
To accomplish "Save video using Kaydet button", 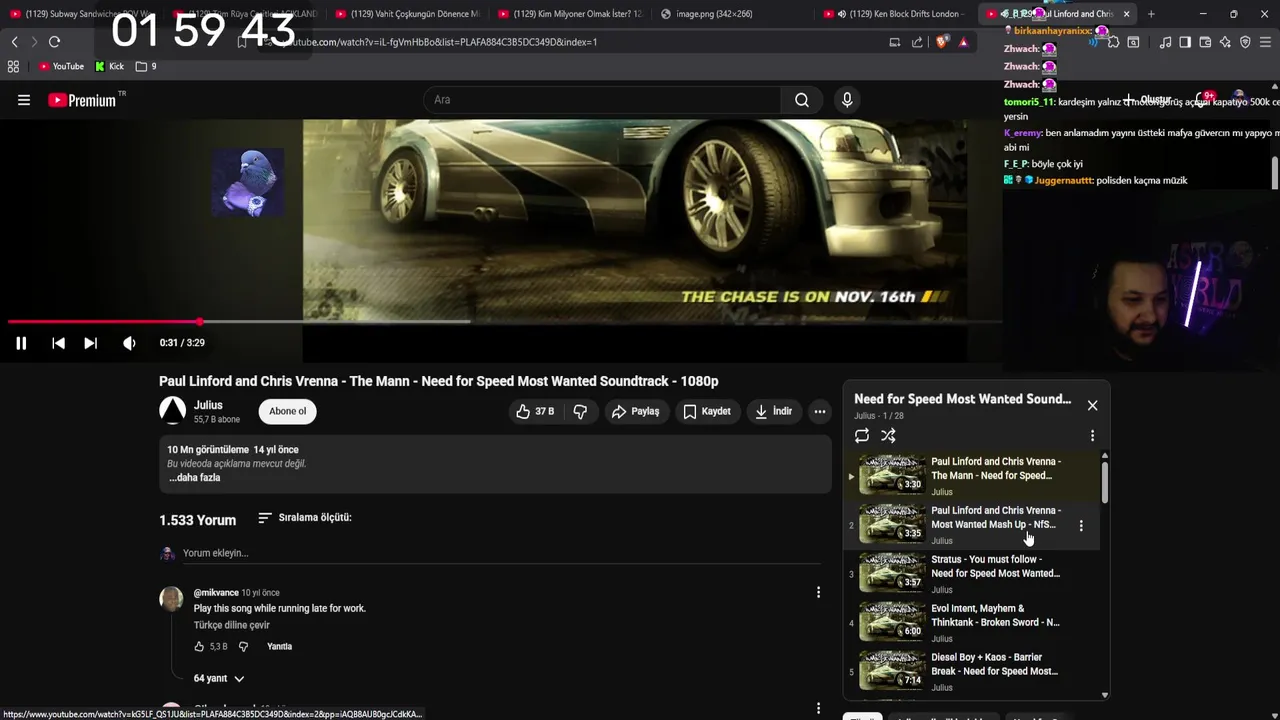I will click(x=707, y=411).
